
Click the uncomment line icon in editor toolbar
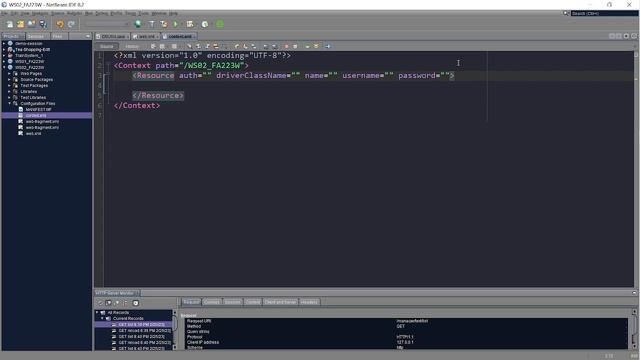(x=316, y=47)
